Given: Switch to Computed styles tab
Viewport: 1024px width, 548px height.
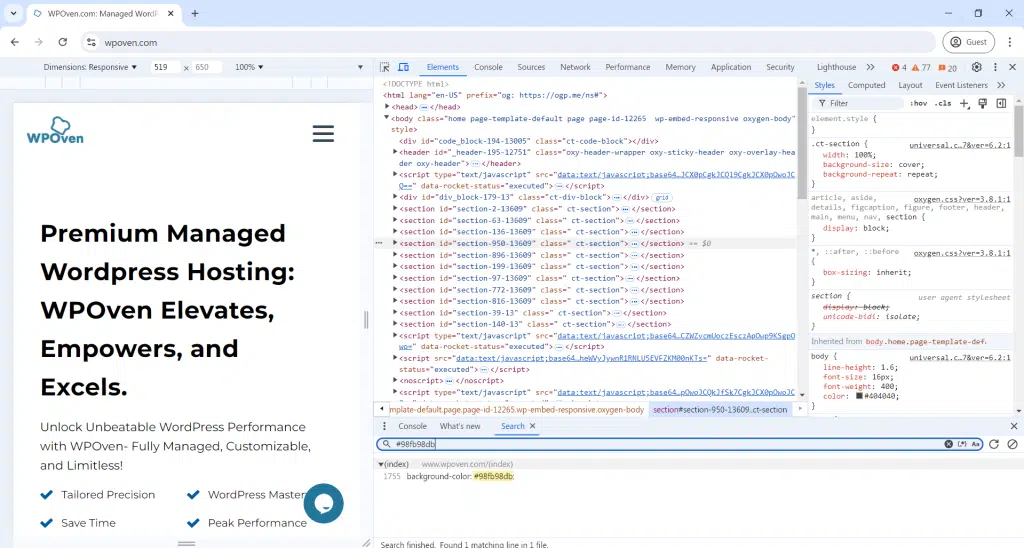Looking at the screenshot, I should [x=867, y=85].
